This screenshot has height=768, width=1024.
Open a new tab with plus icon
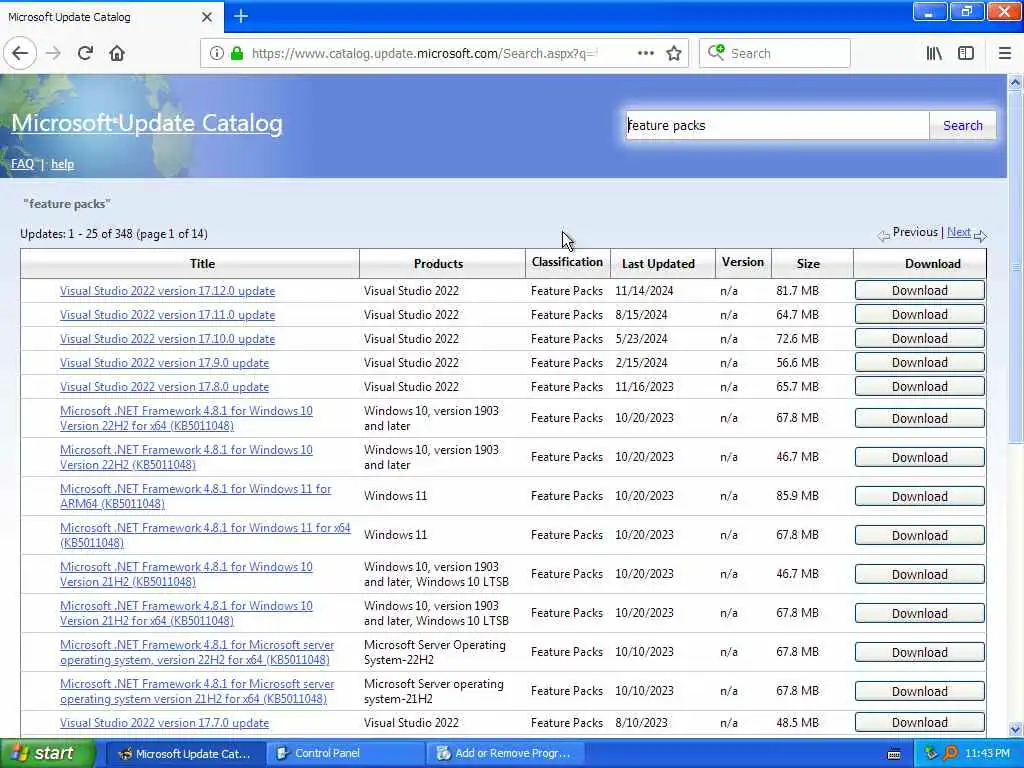241,16
